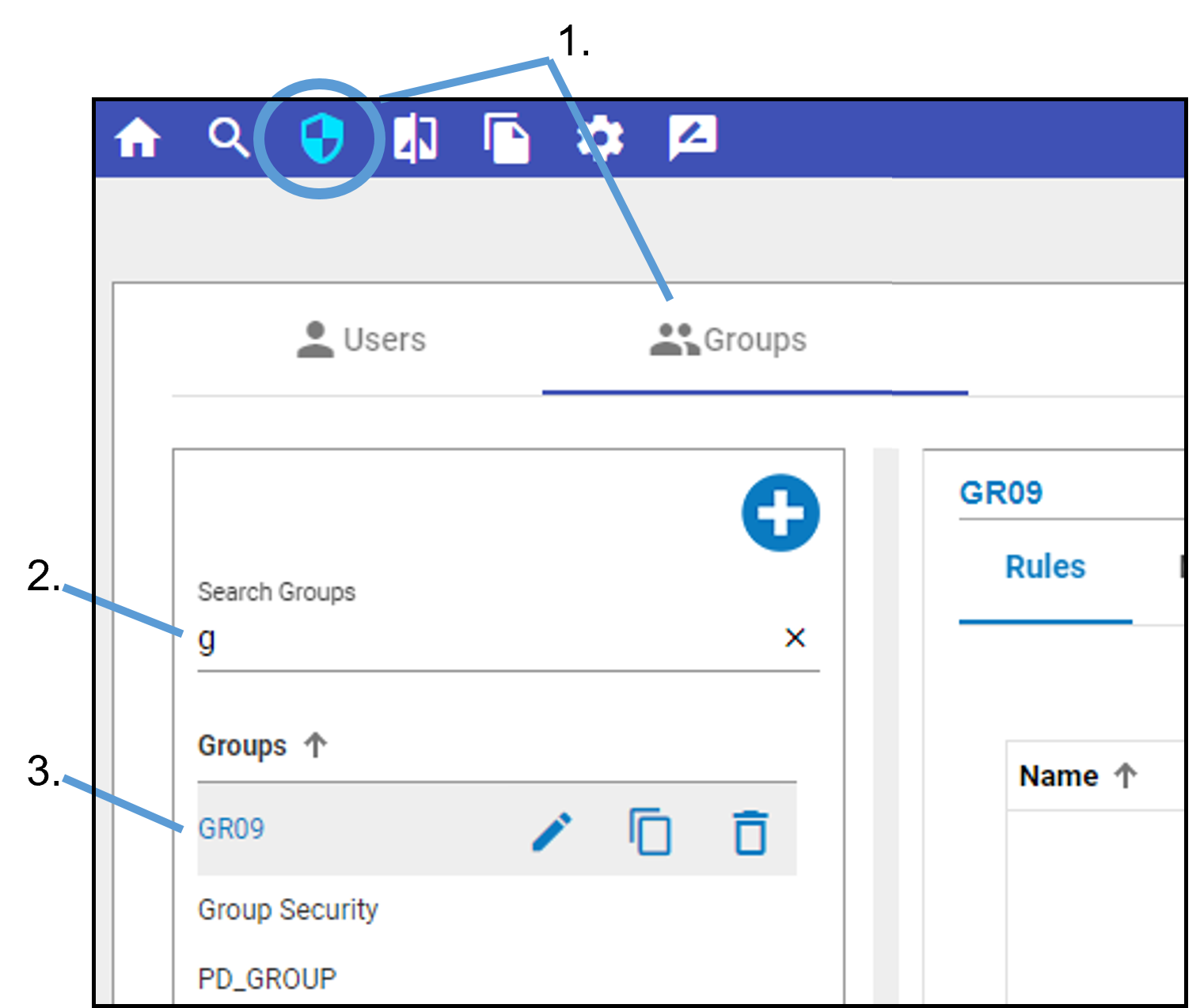
Task: Delete GR09 using the trash icon
Action: point(747,831)
